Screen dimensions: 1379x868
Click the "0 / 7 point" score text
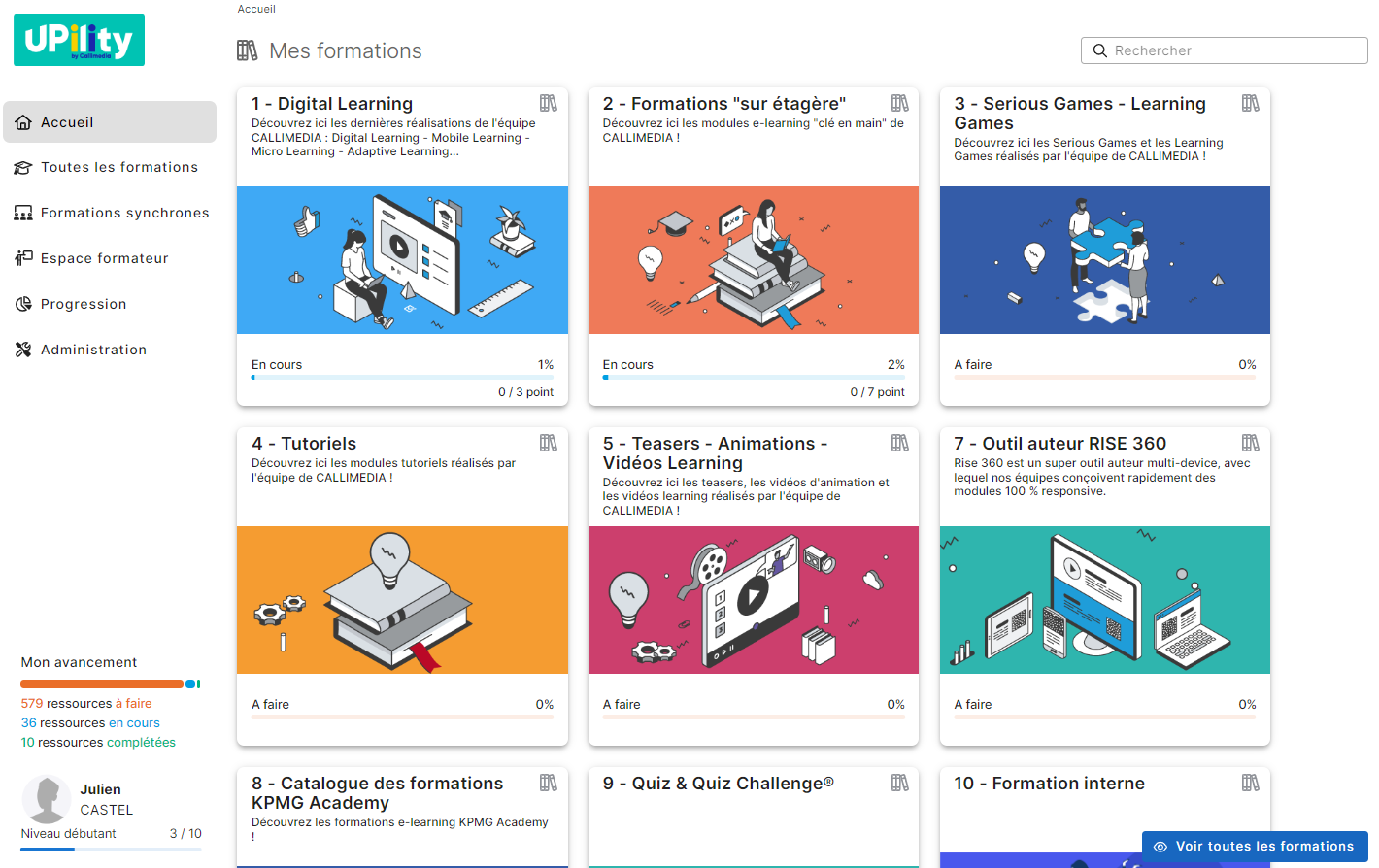point(877,392)
